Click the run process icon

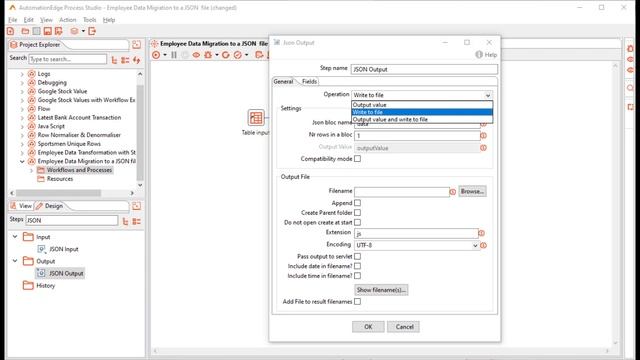tap(156, 55)
